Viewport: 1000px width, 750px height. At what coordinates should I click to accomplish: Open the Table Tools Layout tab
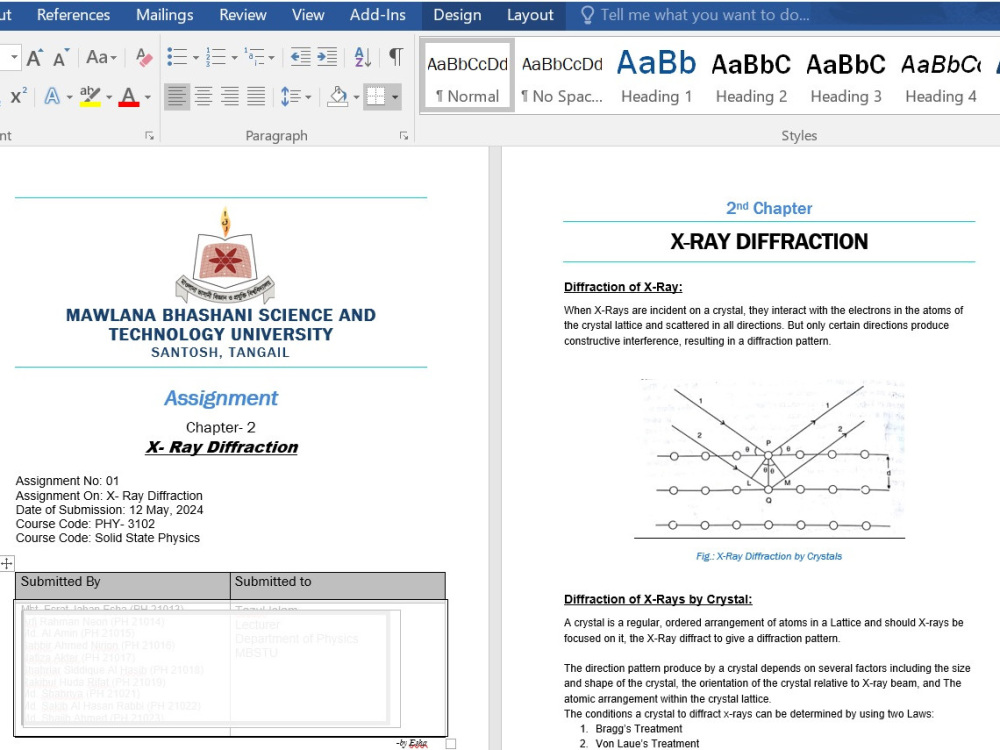pos(530,15)
